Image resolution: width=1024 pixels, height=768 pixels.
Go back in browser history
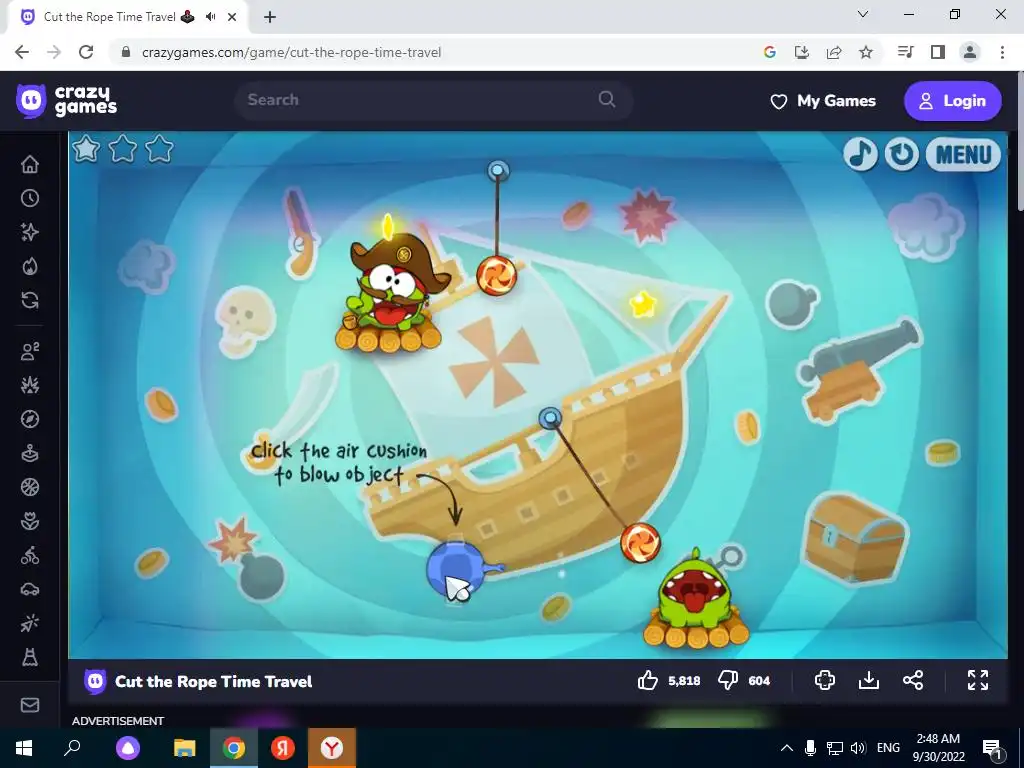pos(22,52)
